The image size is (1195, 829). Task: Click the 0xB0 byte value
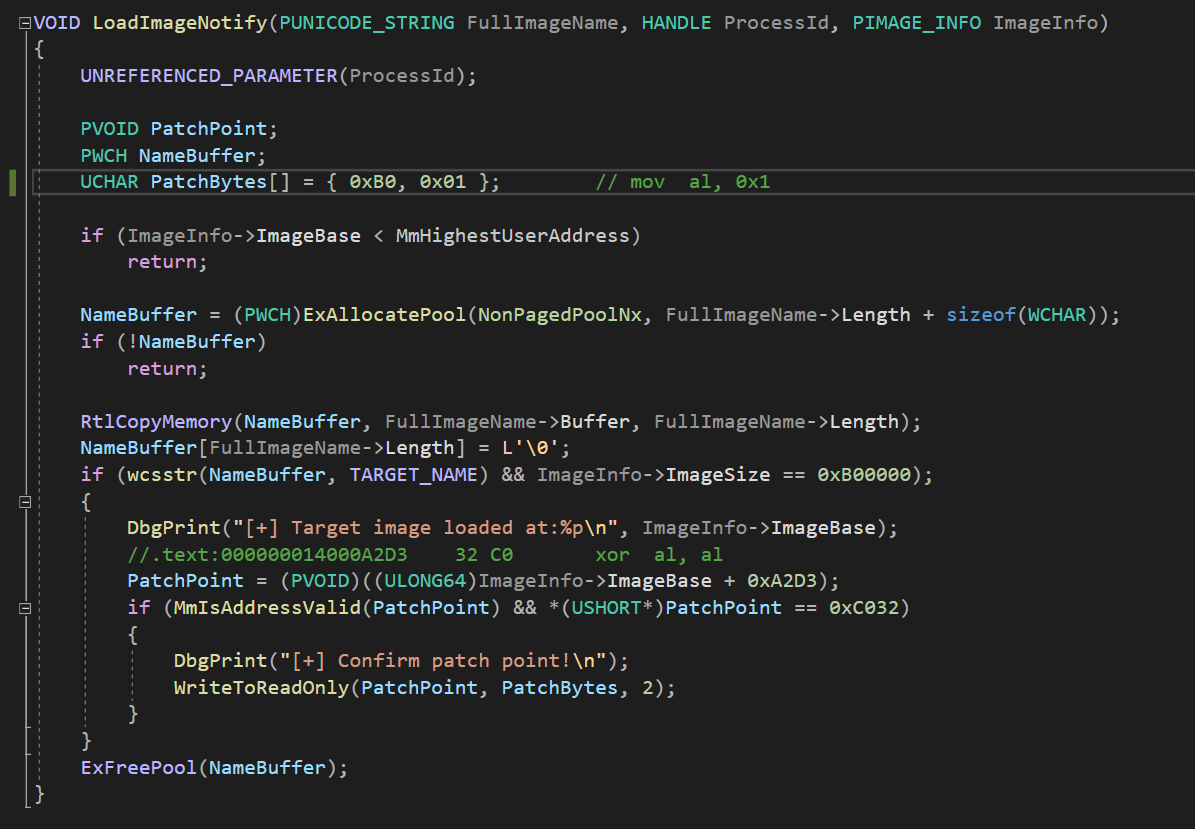373,182
